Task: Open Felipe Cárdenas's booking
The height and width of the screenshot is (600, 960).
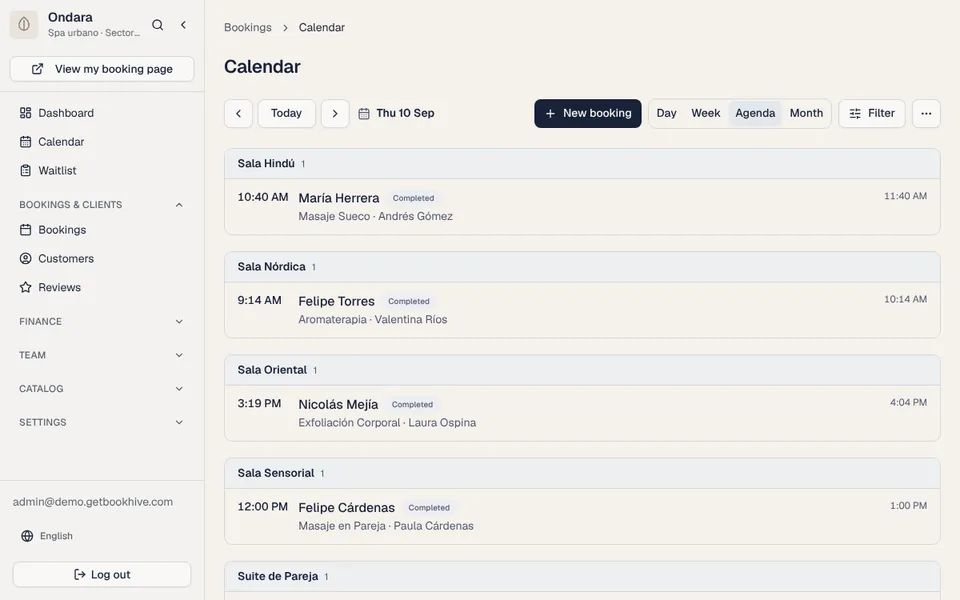Action: tap(582, 516)
